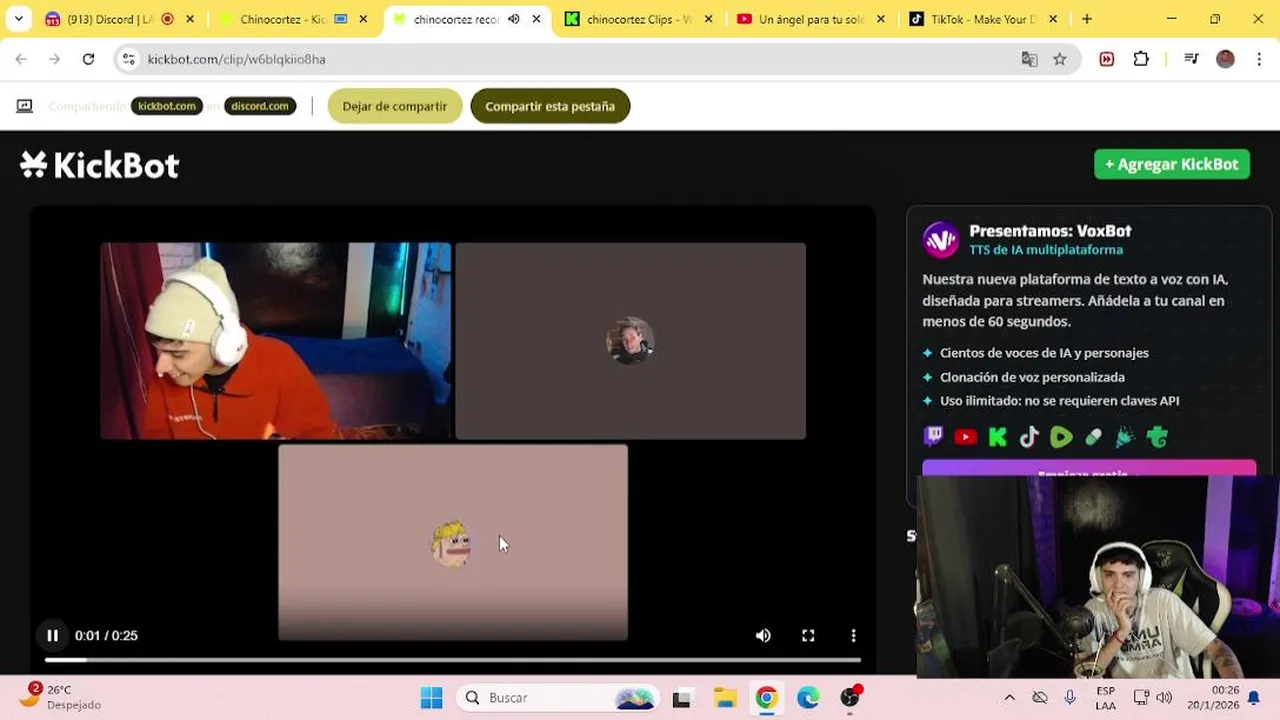This screenshot has width=1280, height=720.
Task: Bookmark this page with the star
Action: (1060, 59)
